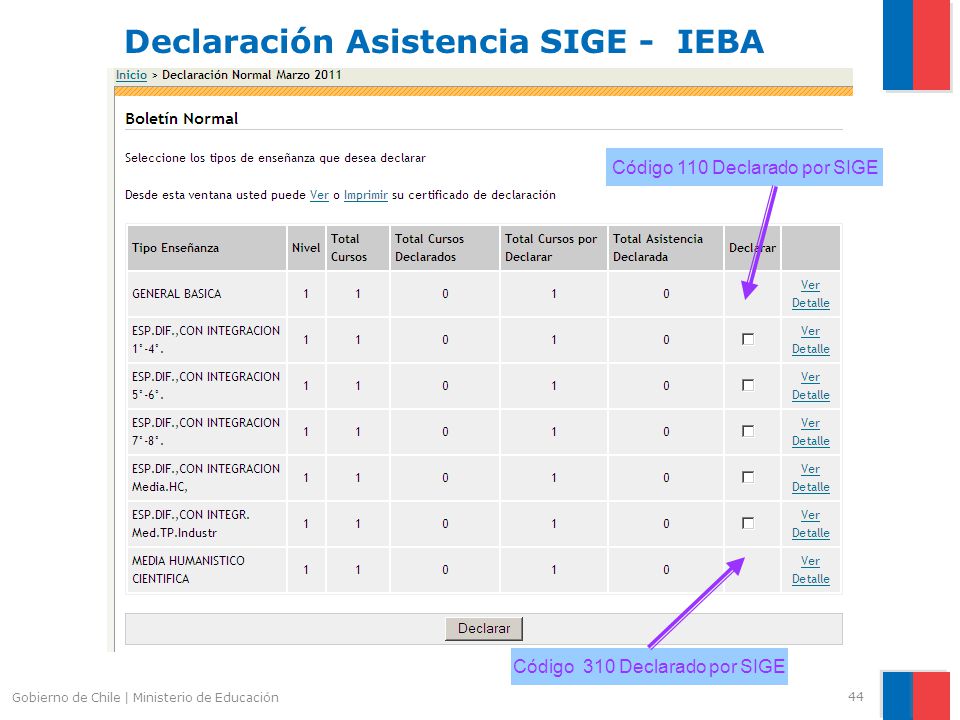
Task: Click the Nivel column header
Action: (306, 248)
